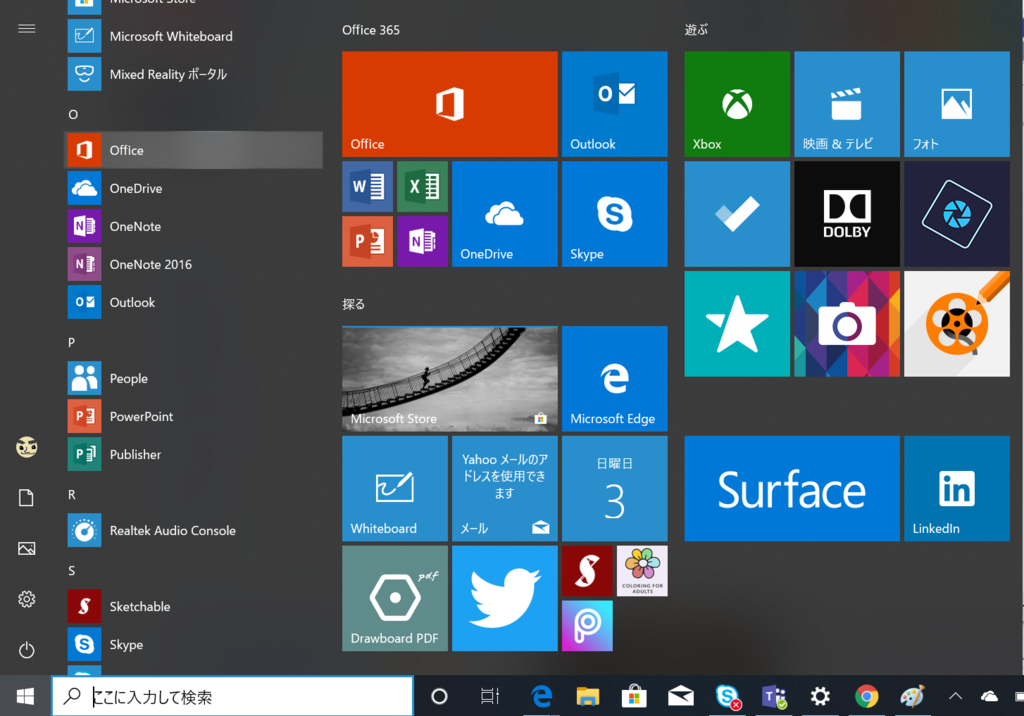
Task: Open the small Sketchable red tile
Action: [x=587, y=571]
